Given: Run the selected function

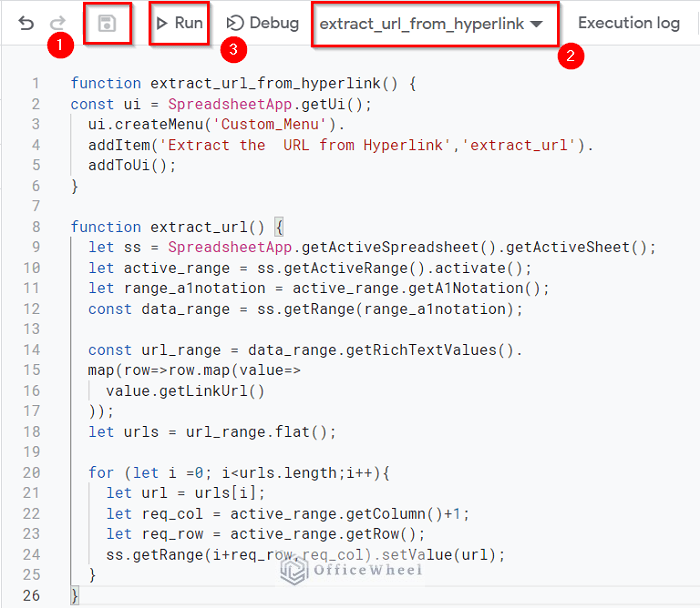Looking at the screenshot, I should coord(179,23).
